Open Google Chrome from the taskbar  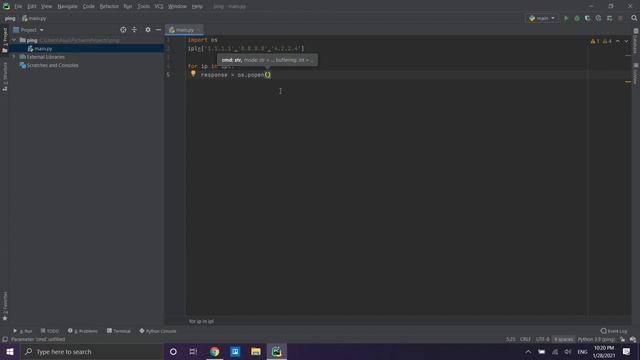click(x=215, y=351)
